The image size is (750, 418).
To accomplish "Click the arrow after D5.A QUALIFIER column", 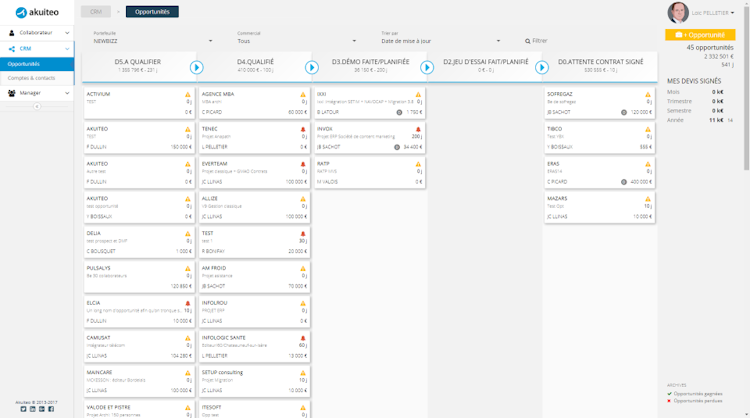I will click(196, 67).
